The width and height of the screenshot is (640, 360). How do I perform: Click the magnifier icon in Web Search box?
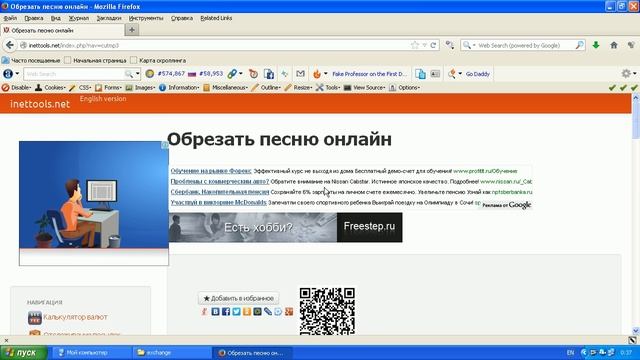point(579,45)
